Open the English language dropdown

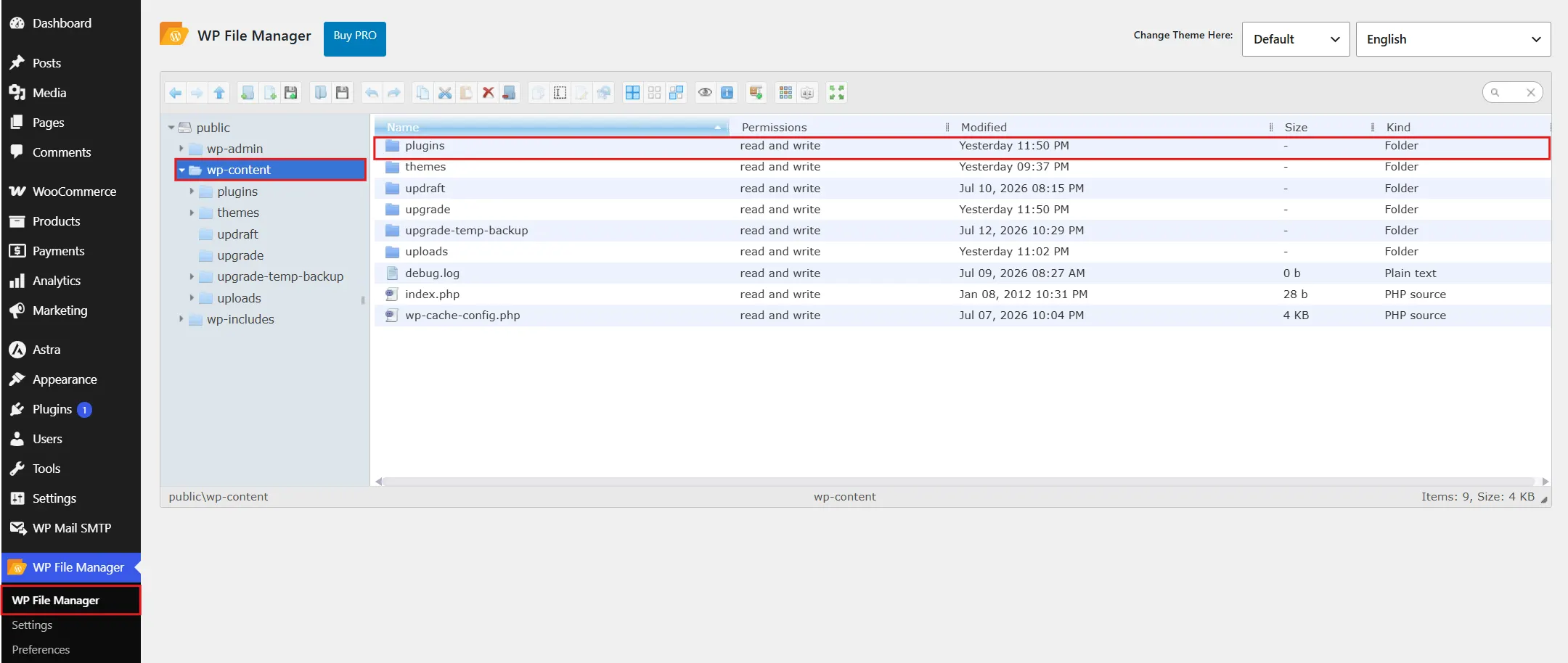coord(1453,39)
